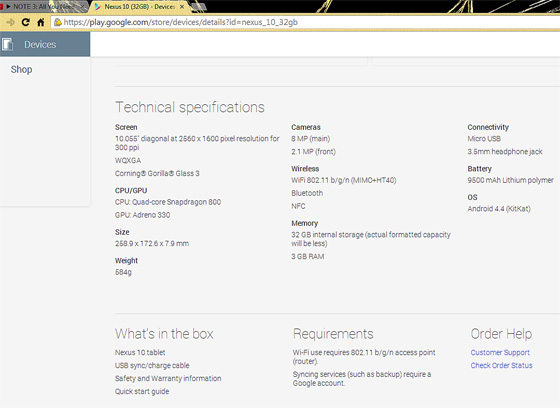Click the Requirements heading
Image resolution: width=560 pixels, height=408 pixels.
[x=333, y=334]
